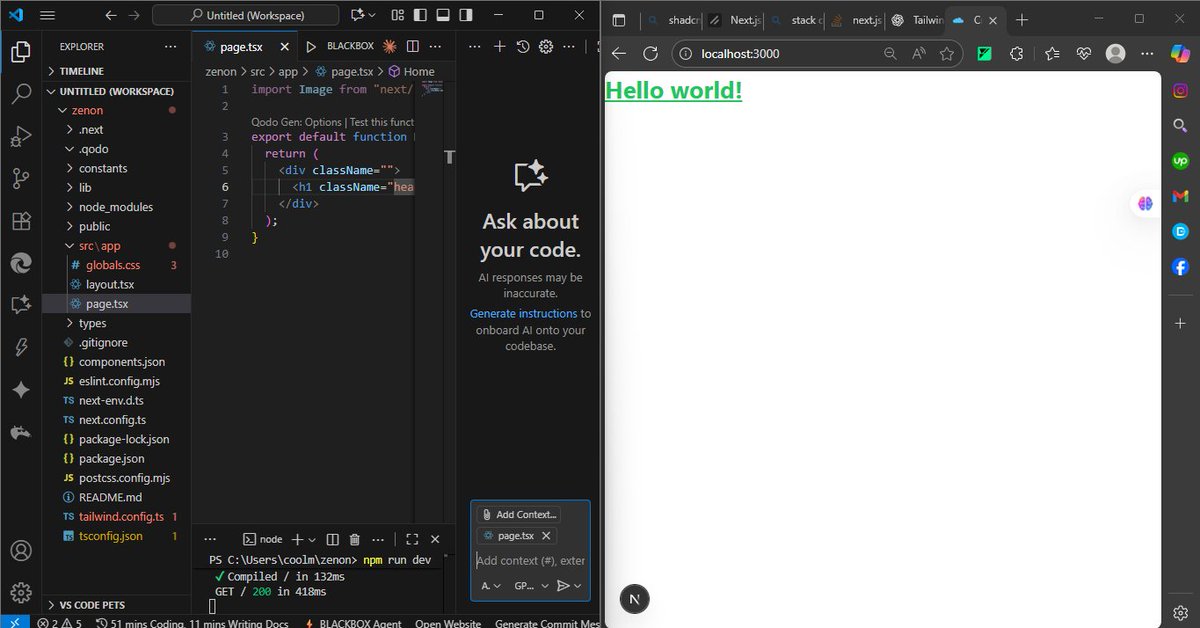Viewport: 1200px width, 628px height.
Task: Open the Search view in VS Code
Action: point(20,94)
